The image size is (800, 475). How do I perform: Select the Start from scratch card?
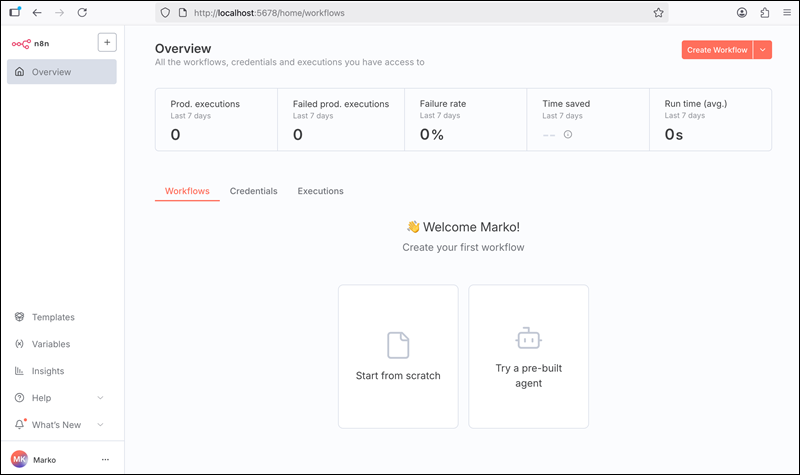[398, 357]
